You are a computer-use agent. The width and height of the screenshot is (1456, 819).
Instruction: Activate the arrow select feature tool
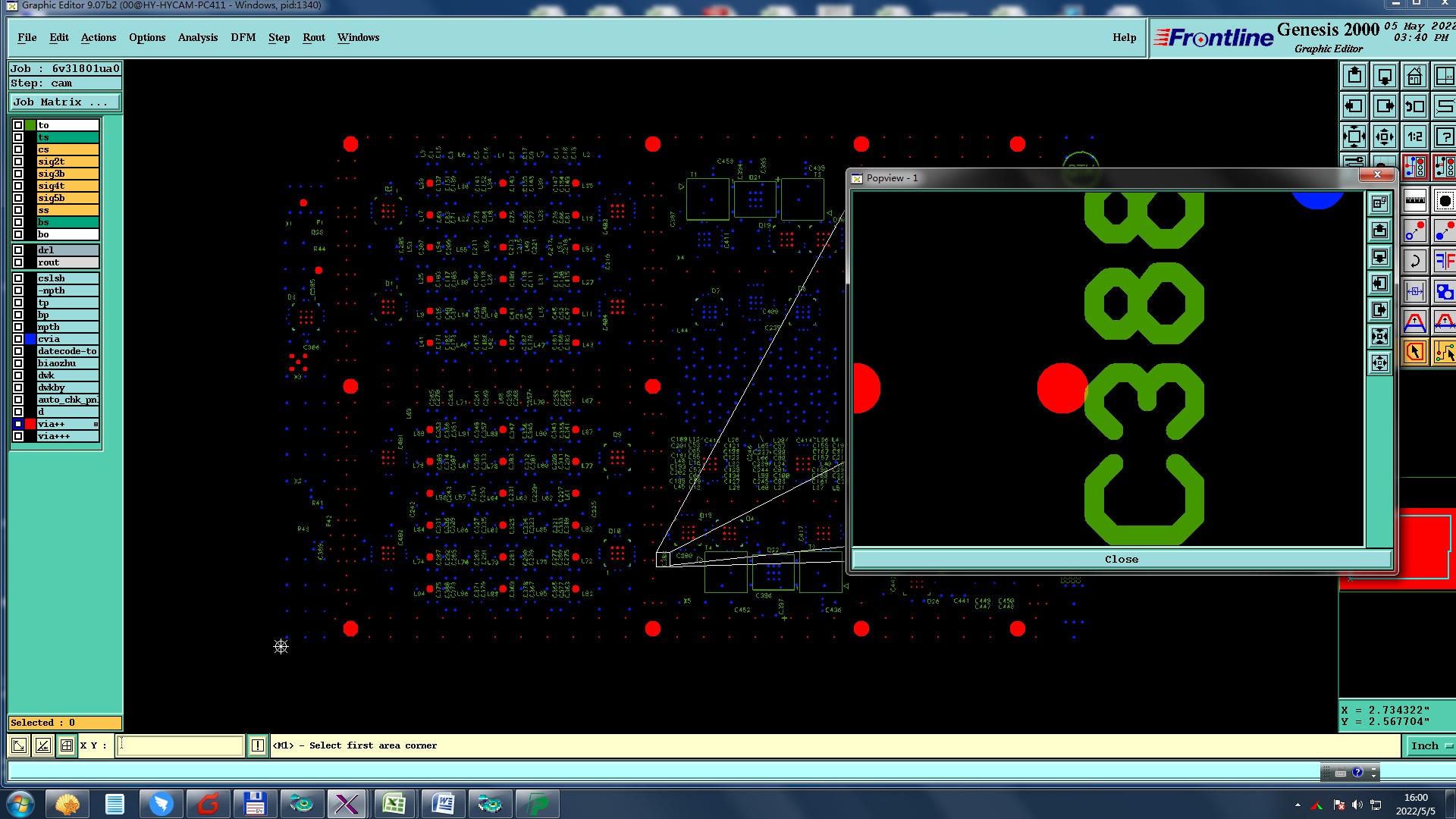coord(1414,352)
